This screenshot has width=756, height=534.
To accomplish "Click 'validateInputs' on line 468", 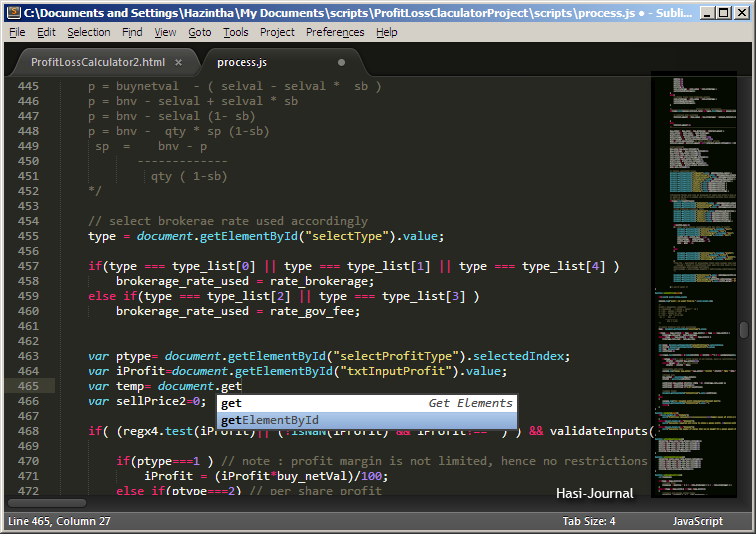I will [x=599, y=431].
